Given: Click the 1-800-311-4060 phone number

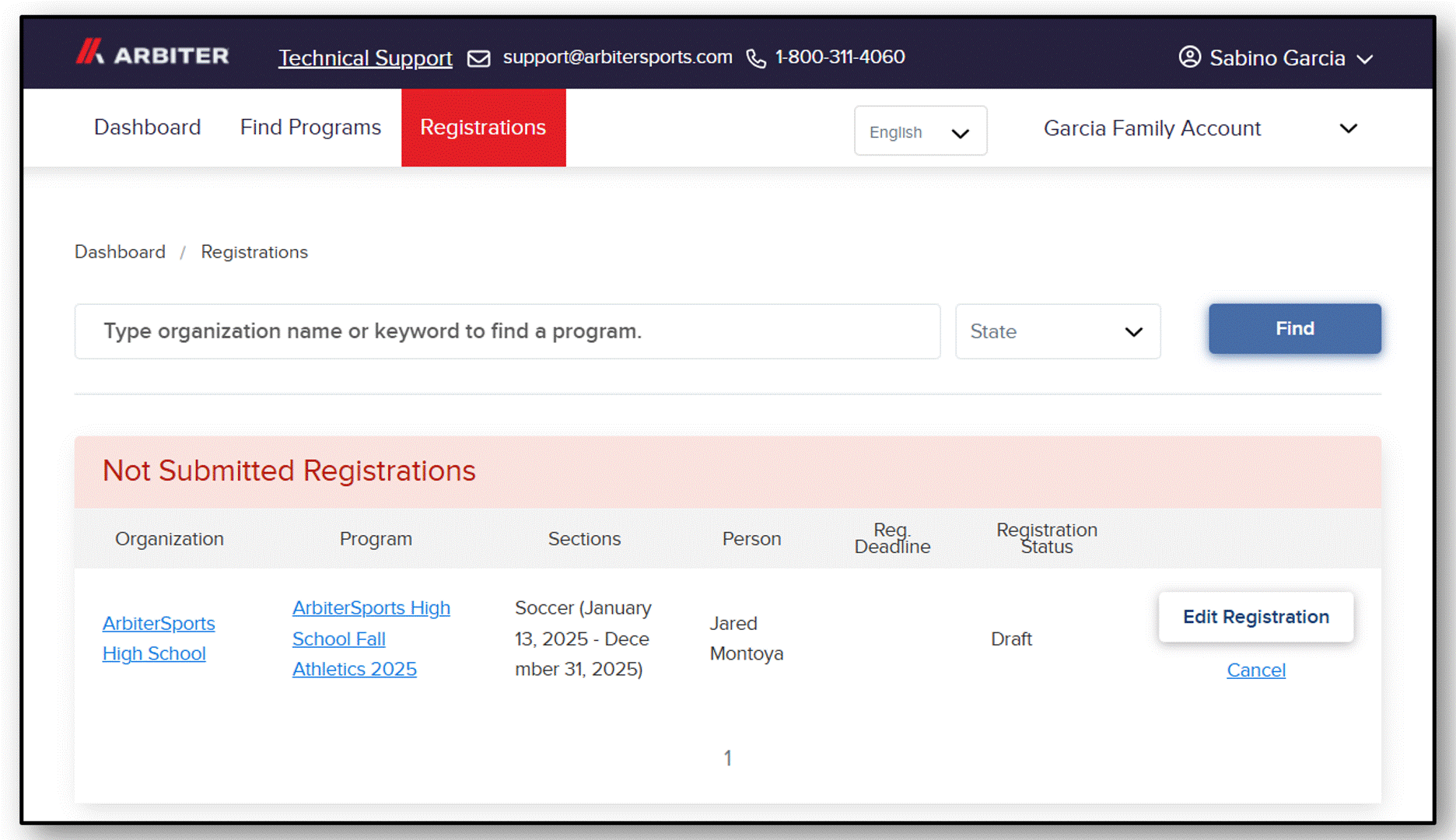Looking at the screenshot, I should pos(840,57).
